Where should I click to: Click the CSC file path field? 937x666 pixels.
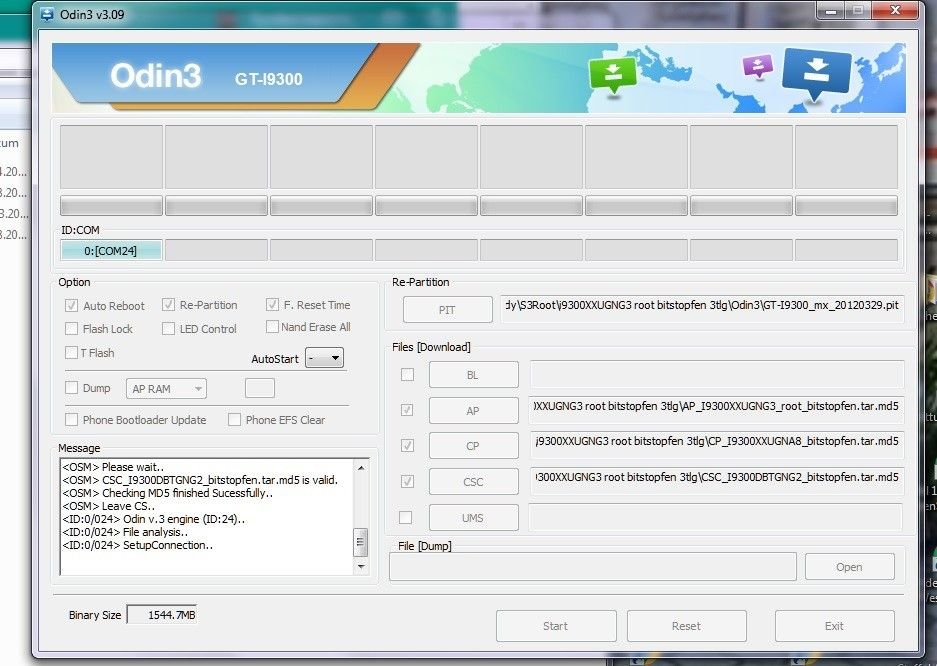coord(716,481)
